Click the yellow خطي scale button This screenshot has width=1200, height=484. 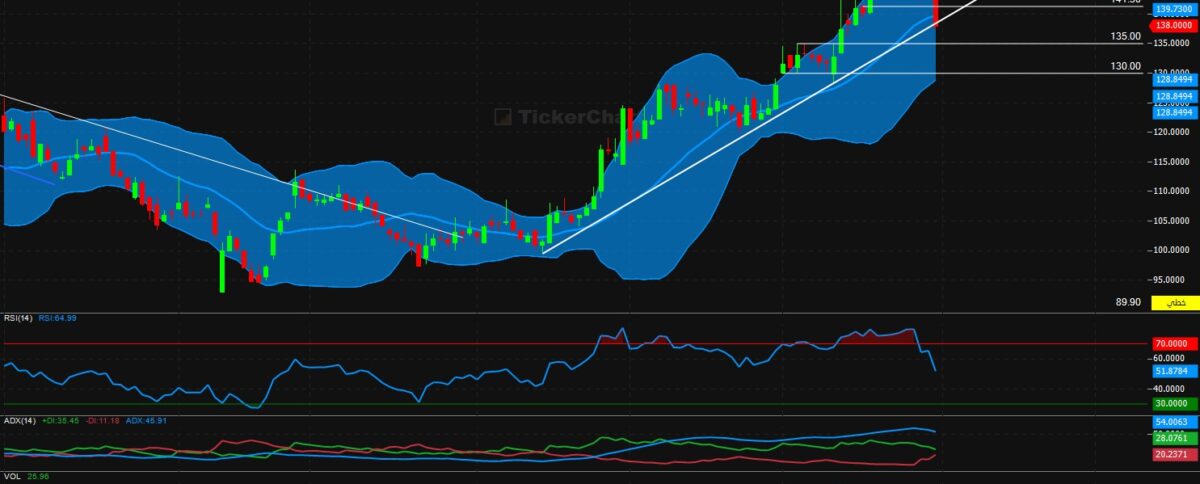pyautogui.click(x=1175, y=302)
